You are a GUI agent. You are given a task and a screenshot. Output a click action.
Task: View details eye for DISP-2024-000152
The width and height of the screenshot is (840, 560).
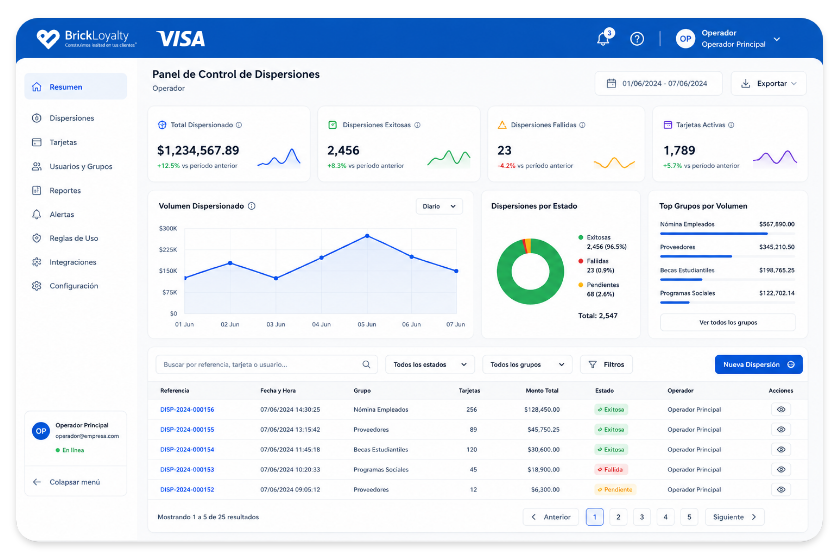tap(781, 489)
